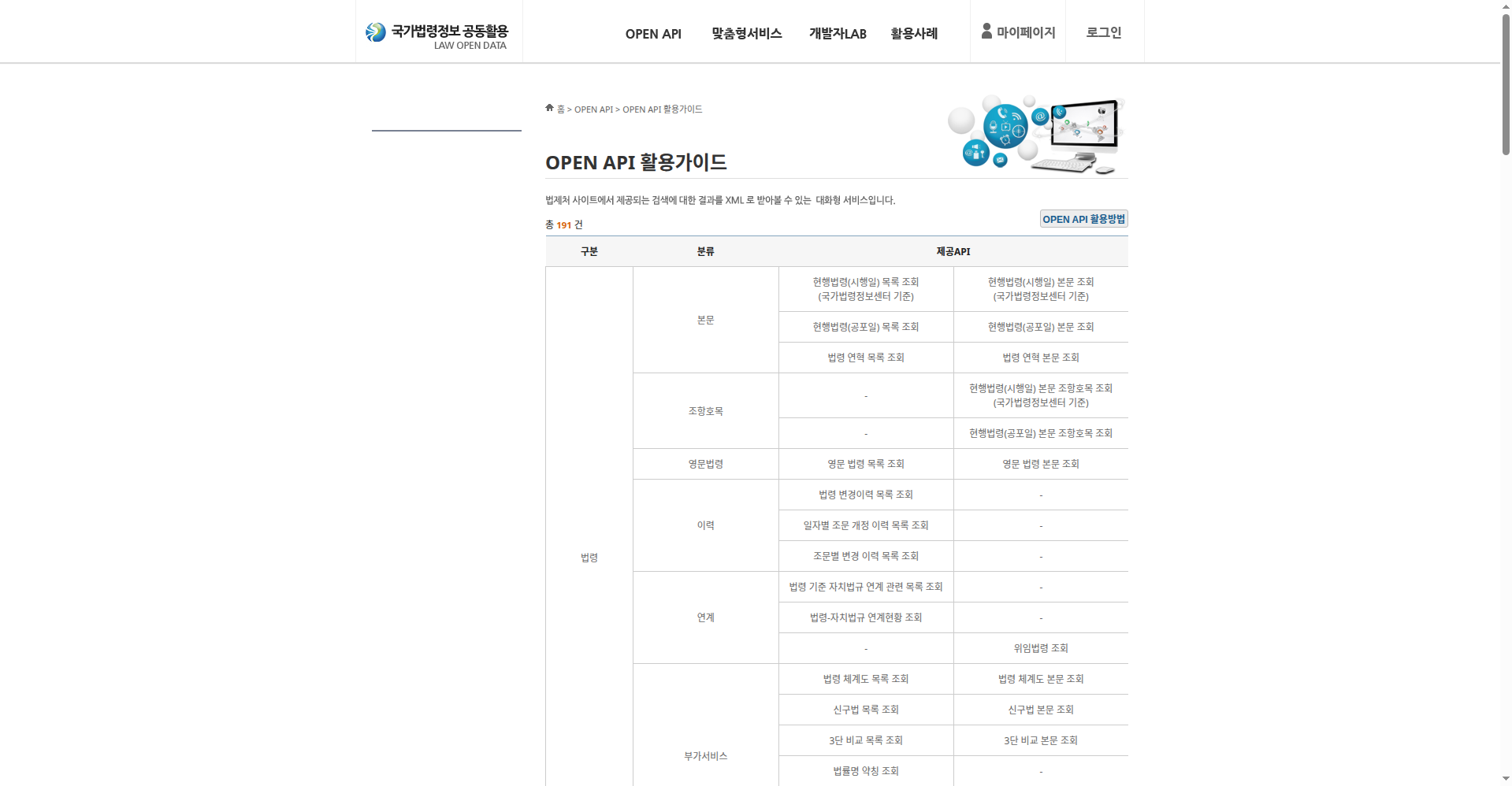Screen dimensions: 1512x786
Task: Click the 조항호목 category cell
Action: 706,411
